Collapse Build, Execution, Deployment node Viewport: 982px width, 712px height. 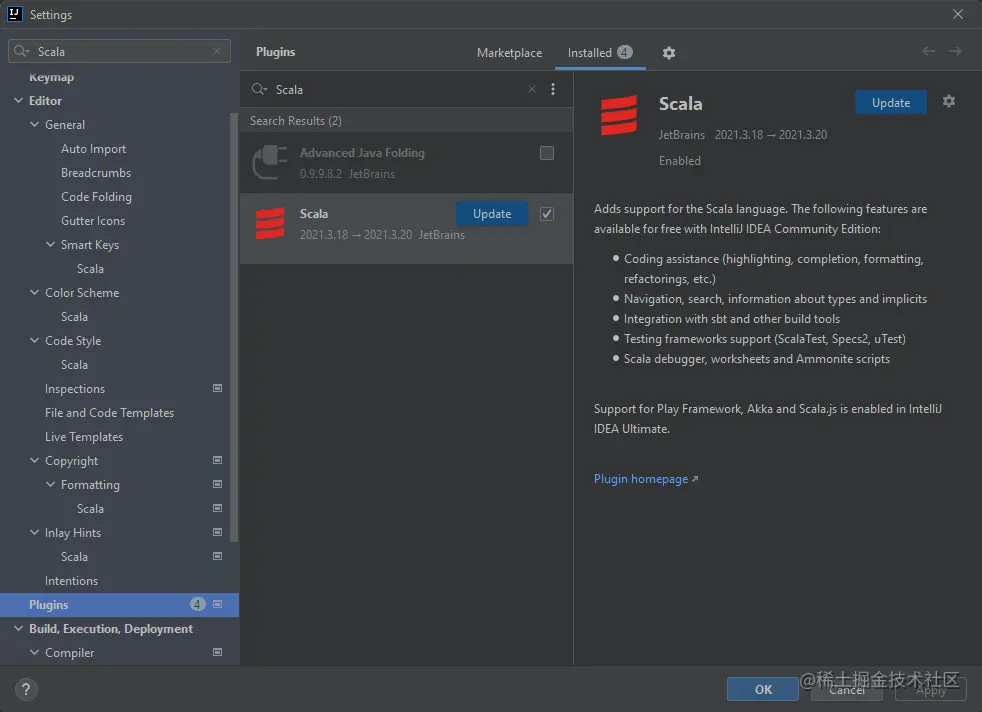click(x=19, y=628)
